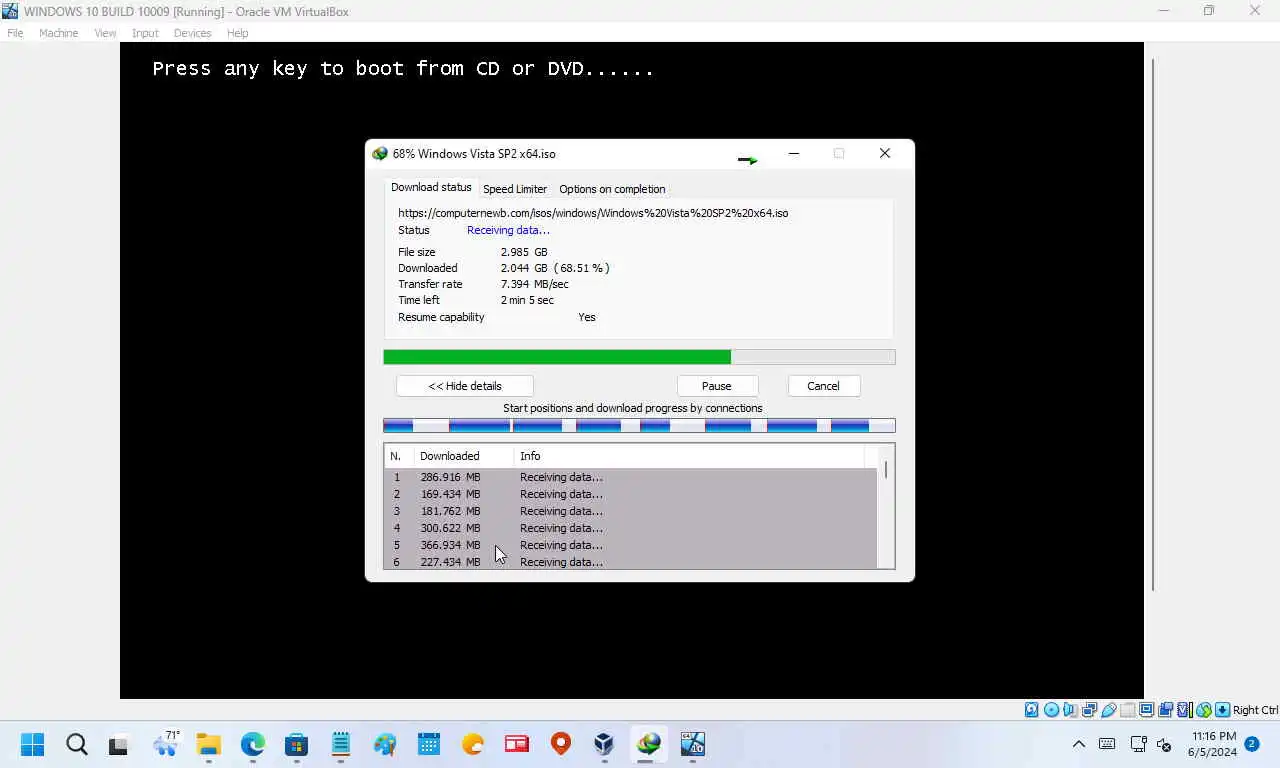Click the green overall download progress bar
The height and width of the screenshot is (768, 1280).
coord(639,357)
